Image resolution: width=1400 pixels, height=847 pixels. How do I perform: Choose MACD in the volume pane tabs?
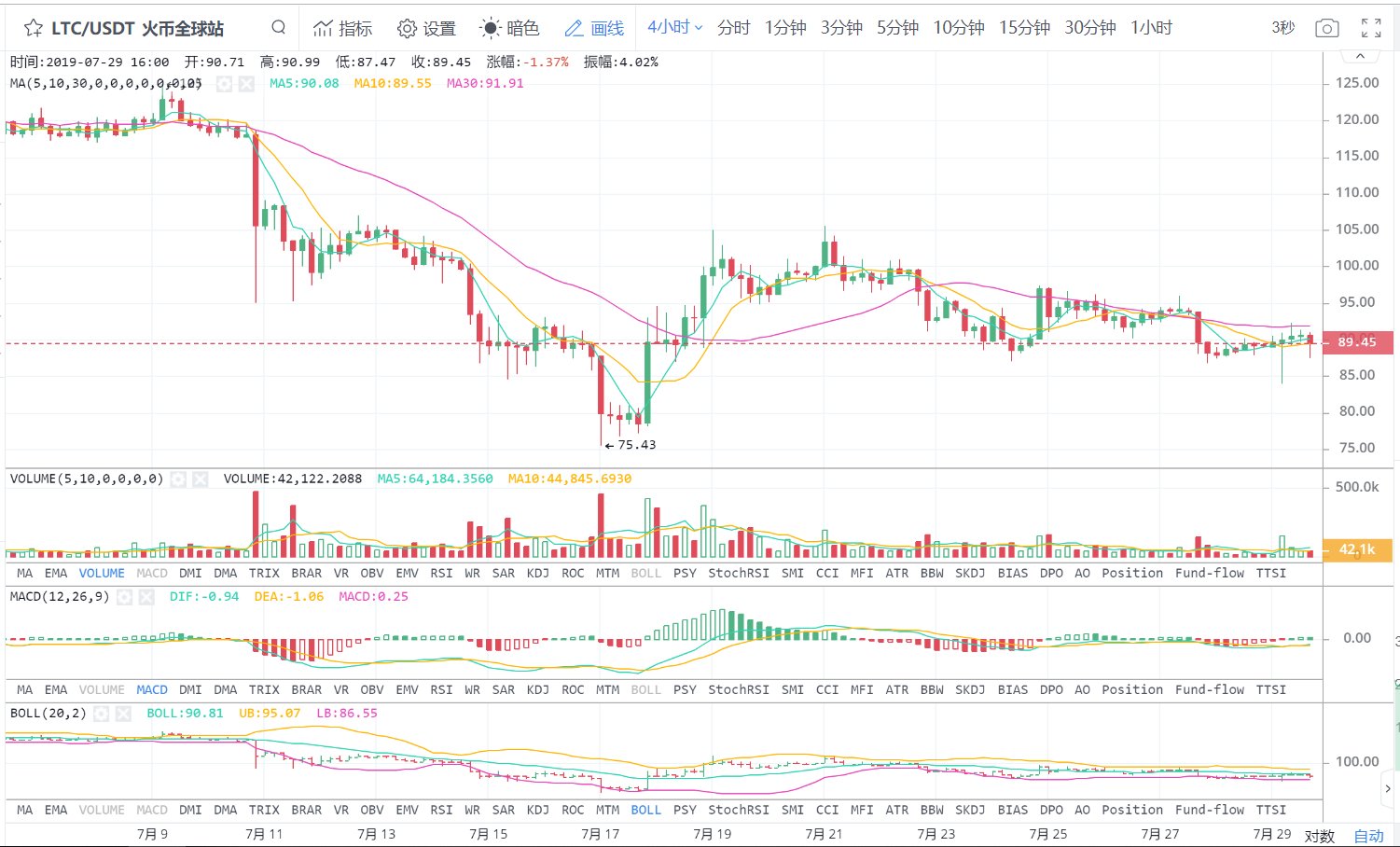152,574
